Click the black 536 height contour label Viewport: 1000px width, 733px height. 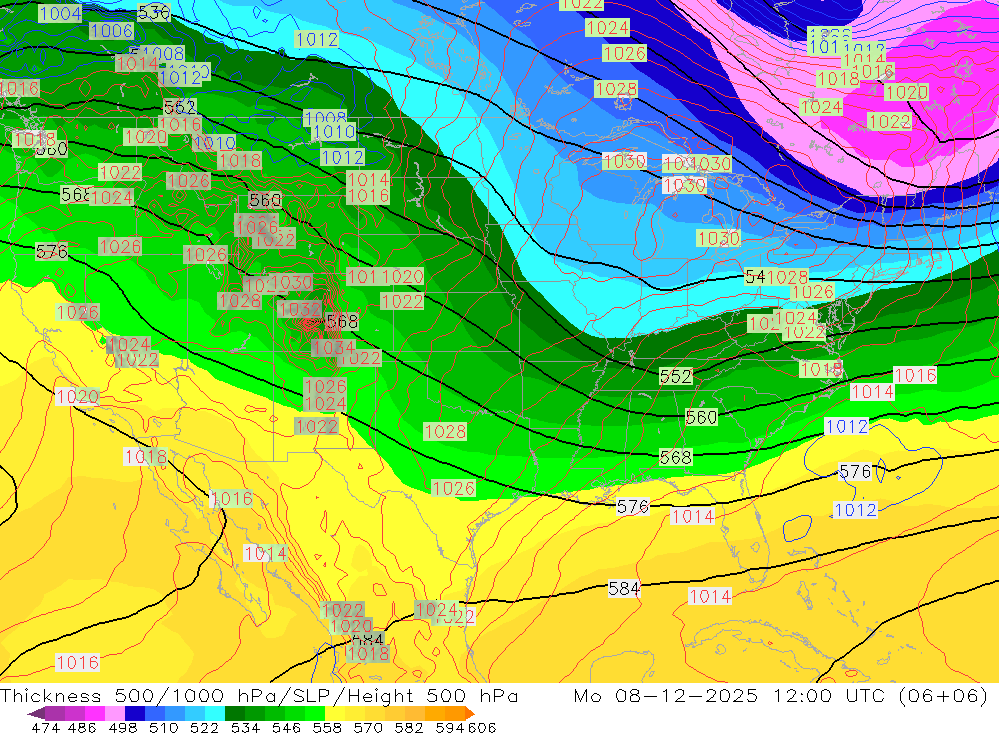[x=154, y=12]
